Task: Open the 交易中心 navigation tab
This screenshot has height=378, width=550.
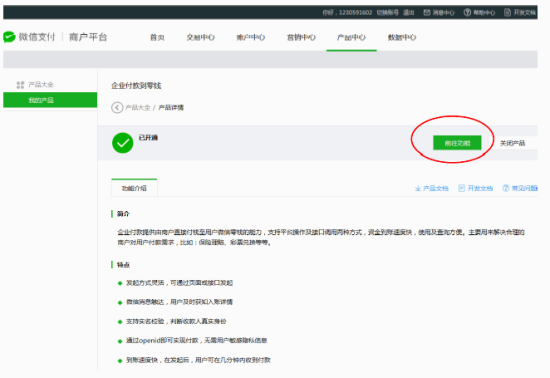Action: (200, 37)
